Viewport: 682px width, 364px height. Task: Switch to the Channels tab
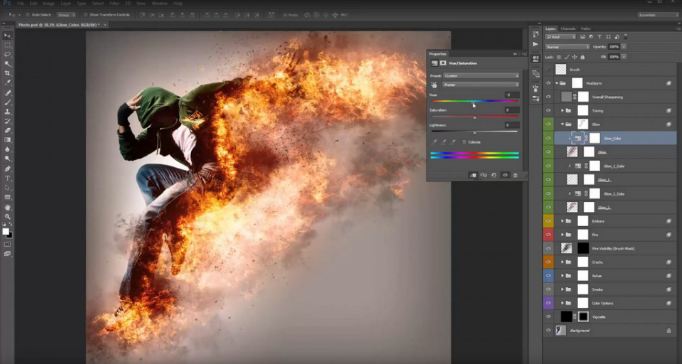point(568,29)
